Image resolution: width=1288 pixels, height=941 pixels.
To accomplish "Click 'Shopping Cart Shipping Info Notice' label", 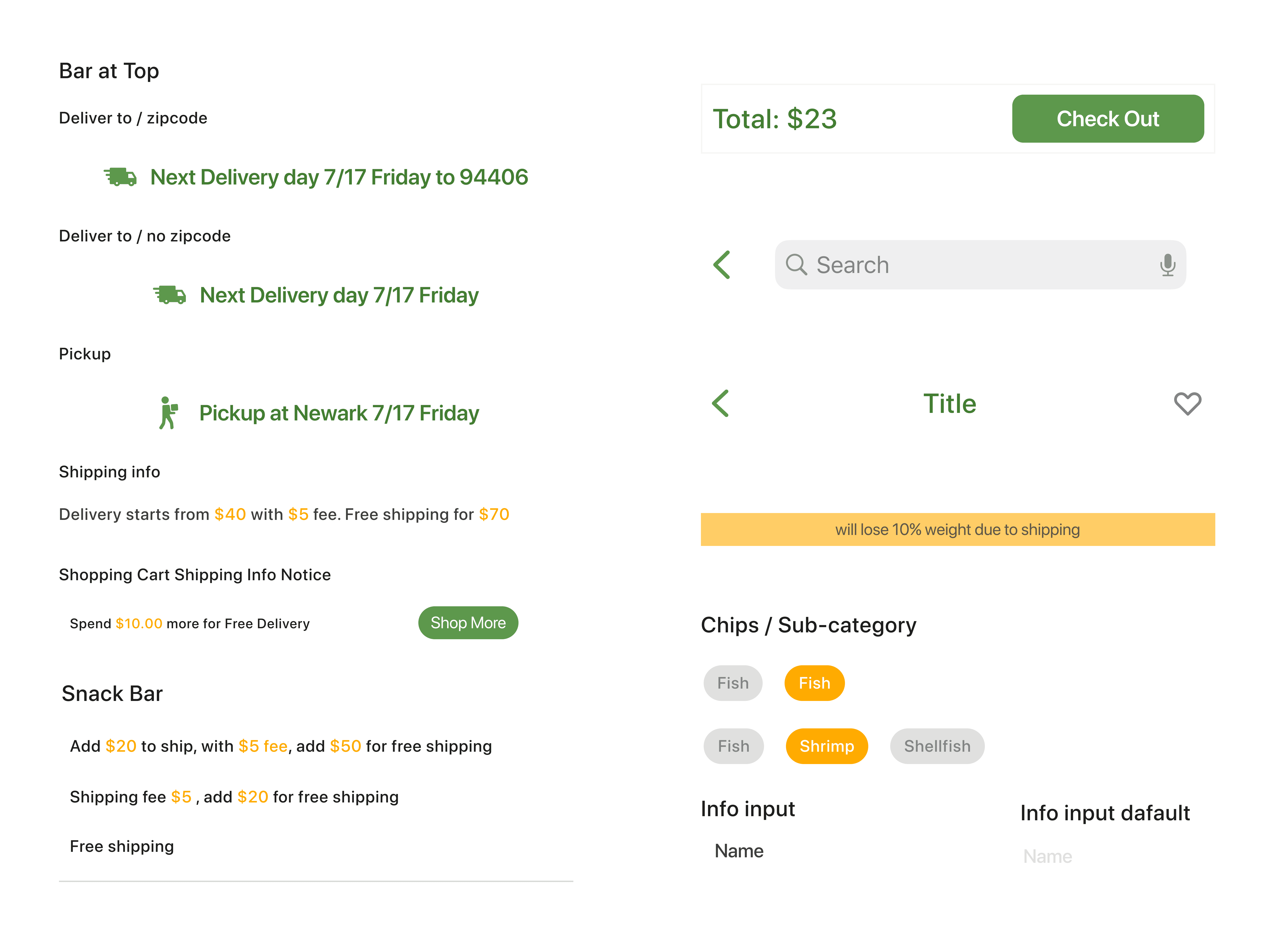I will click(195, 575).
